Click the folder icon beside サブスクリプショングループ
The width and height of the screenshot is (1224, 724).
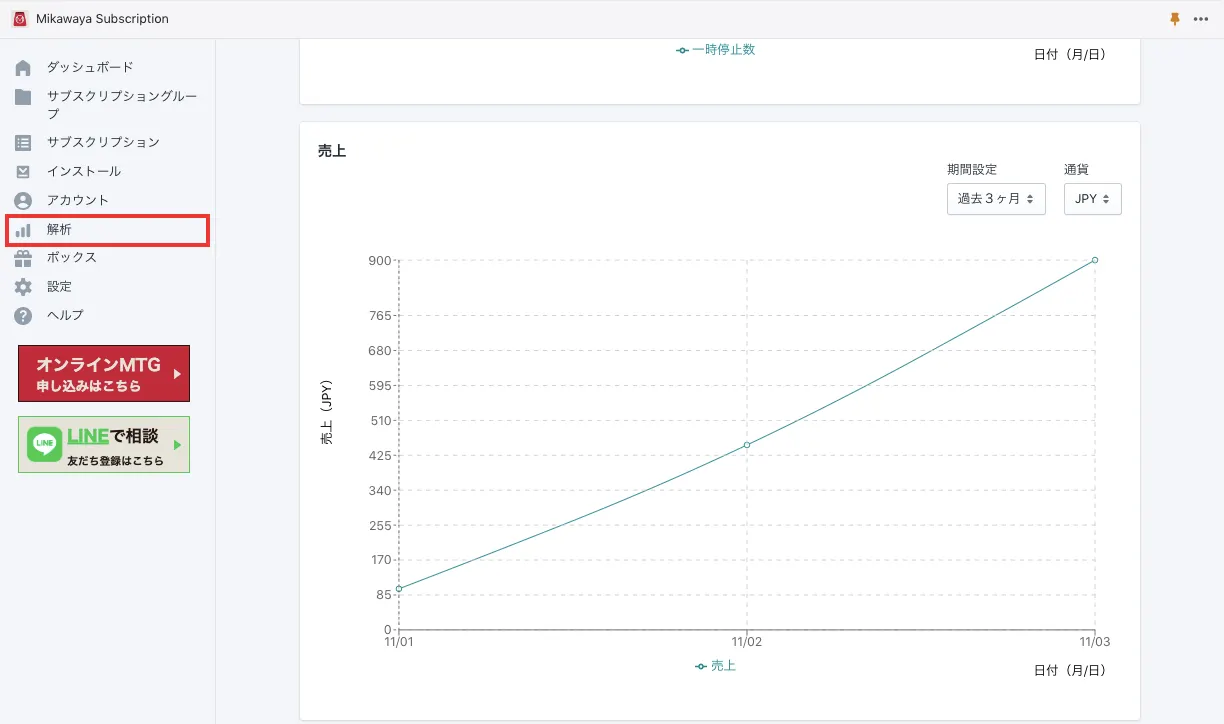23,97
